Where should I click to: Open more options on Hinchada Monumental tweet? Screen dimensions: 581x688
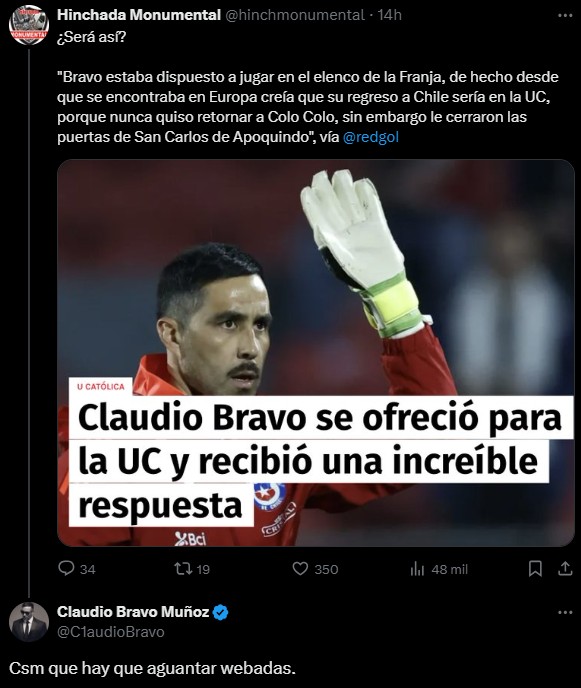pyautogui.click(x=565, y=15)
